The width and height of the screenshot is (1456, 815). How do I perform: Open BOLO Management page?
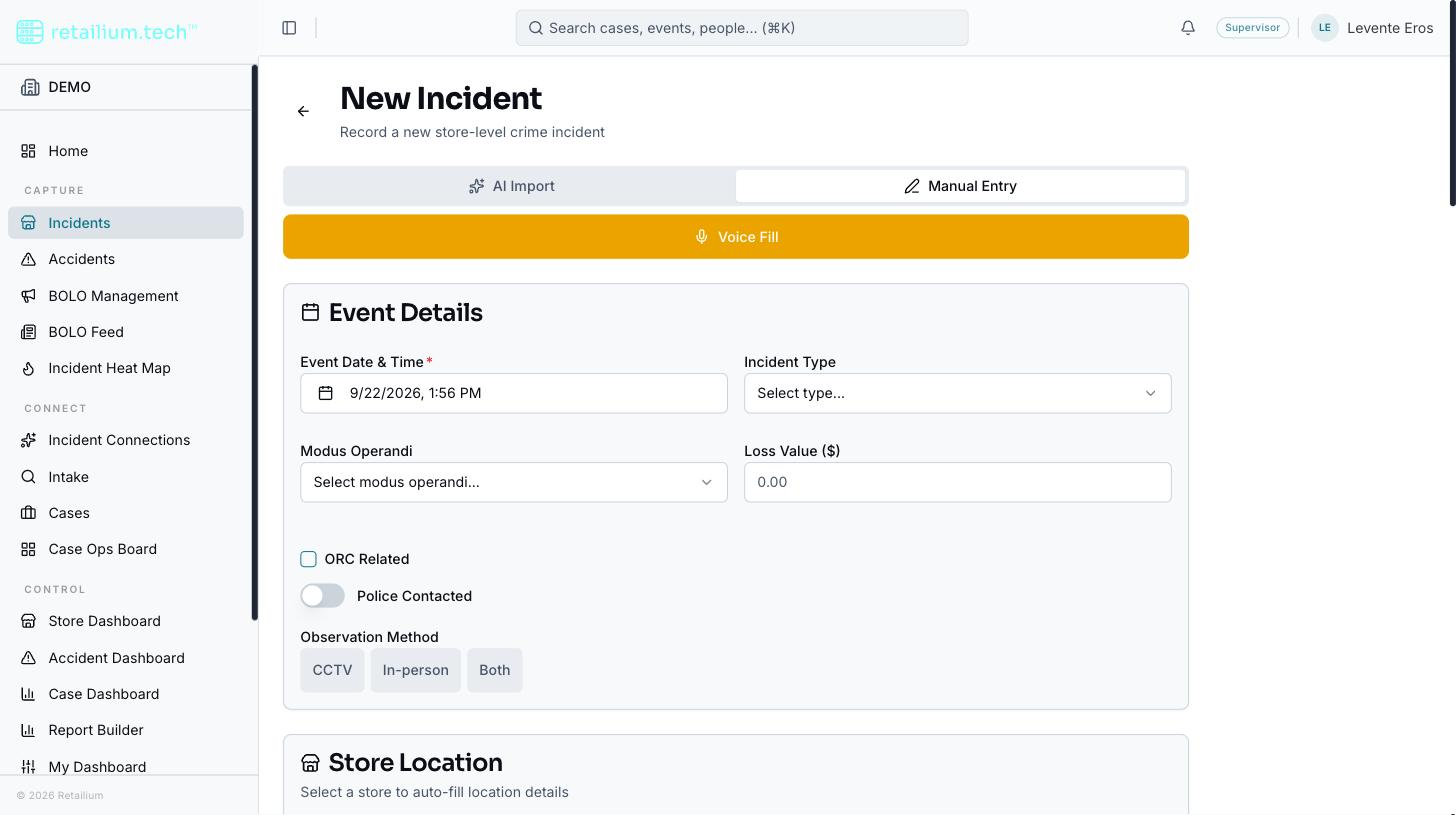tap(126, 296)
